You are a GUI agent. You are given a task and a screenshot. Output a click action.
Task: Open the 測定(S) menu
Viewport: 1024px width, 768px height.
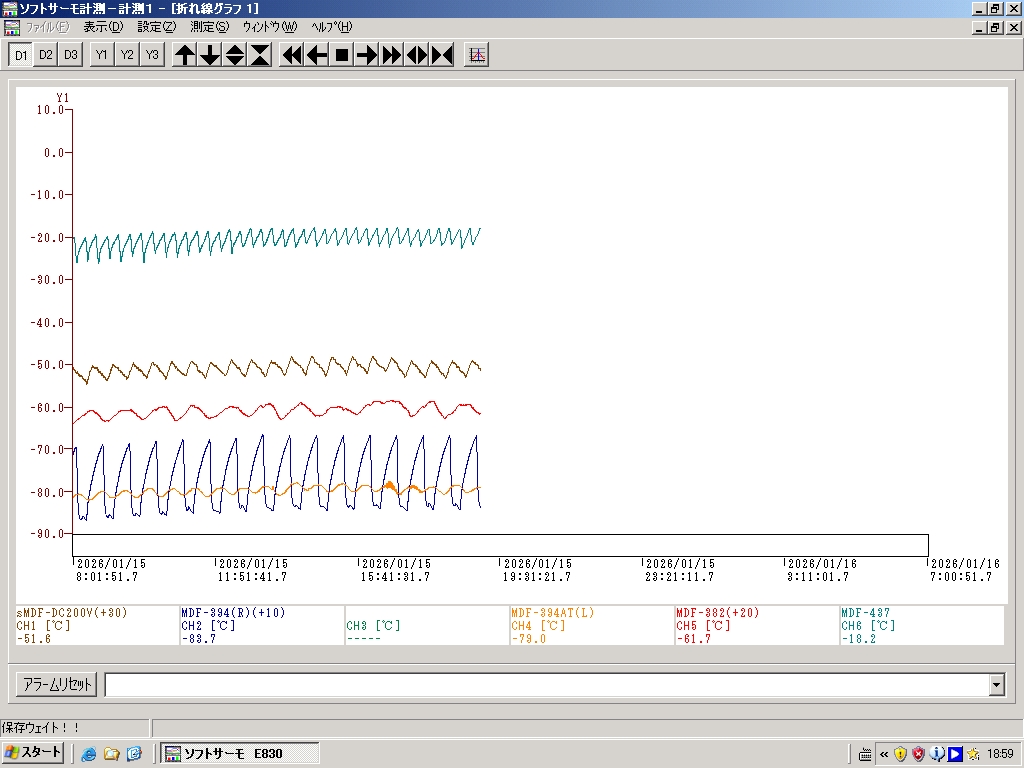point(209,27)
